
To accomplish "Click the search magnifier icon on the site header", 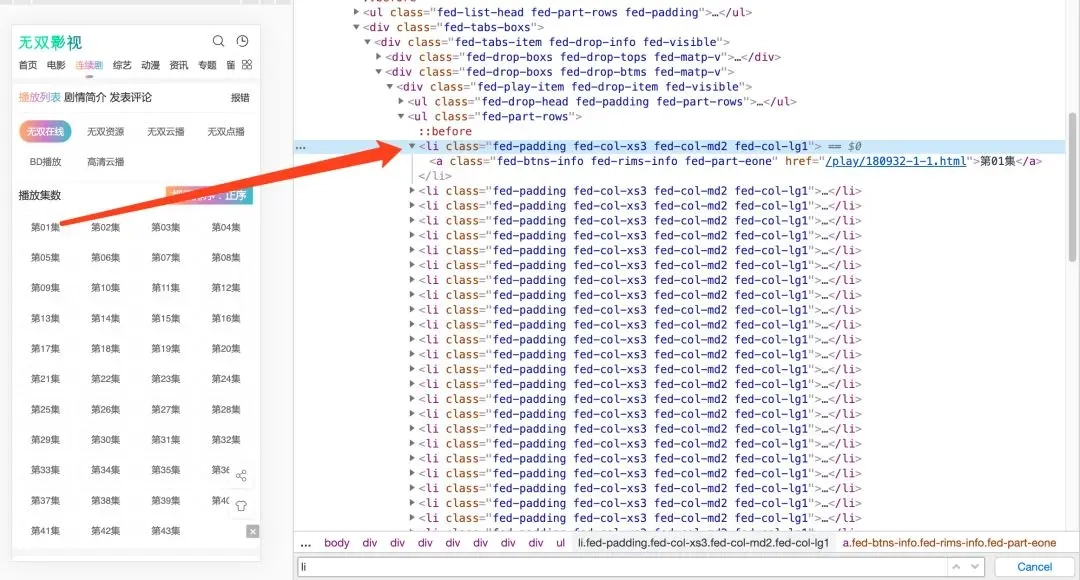I will (x=219, y=41).
